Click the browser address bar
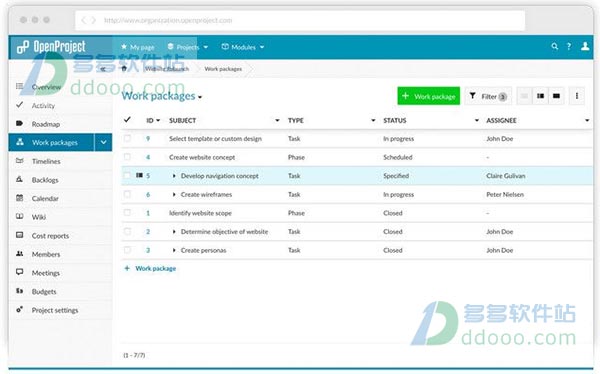This screenshot has width=600, height=374. [x=300, y=20]
